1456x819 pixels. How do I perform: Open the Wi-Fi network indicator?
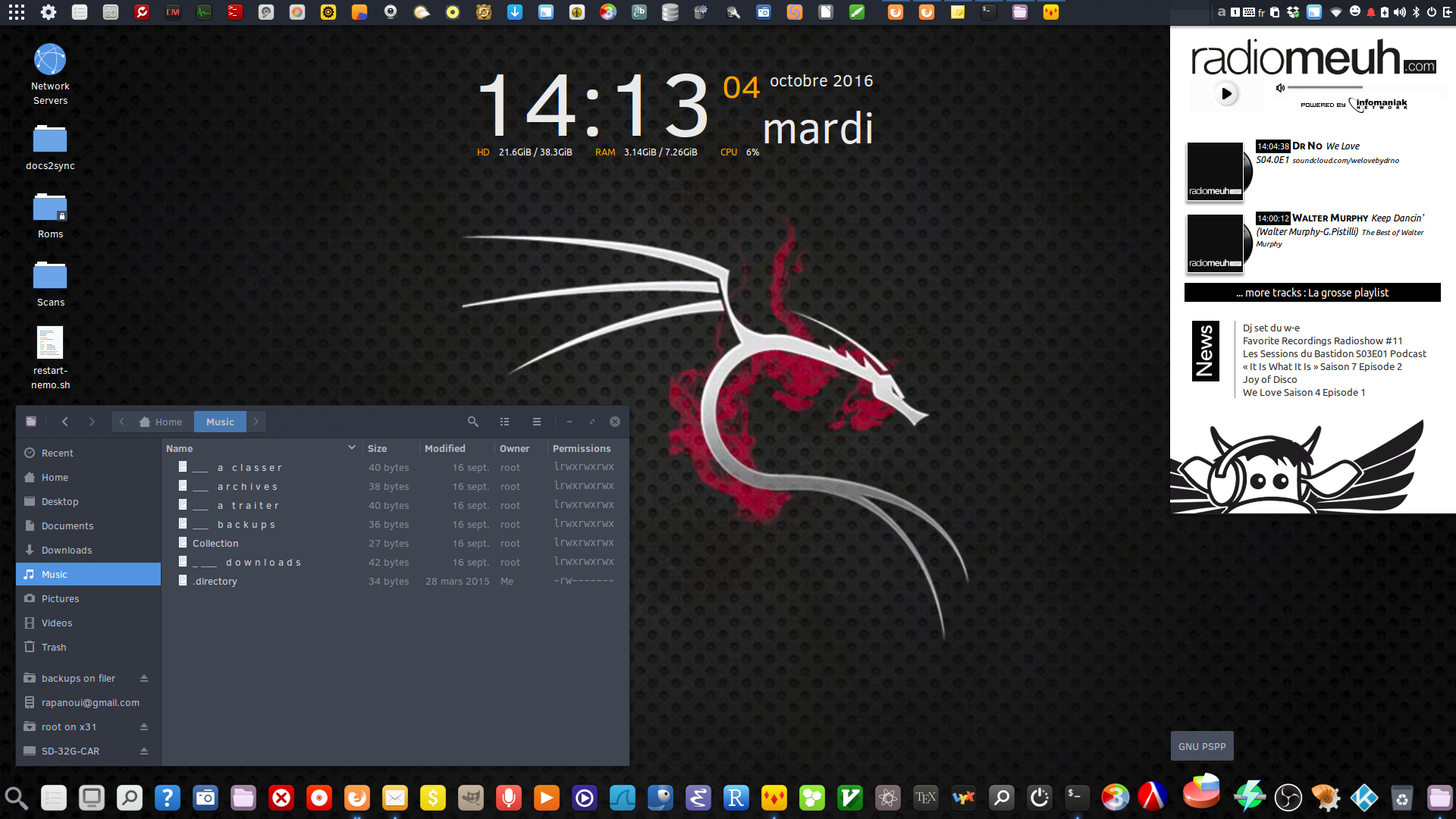coord(1336,12)
